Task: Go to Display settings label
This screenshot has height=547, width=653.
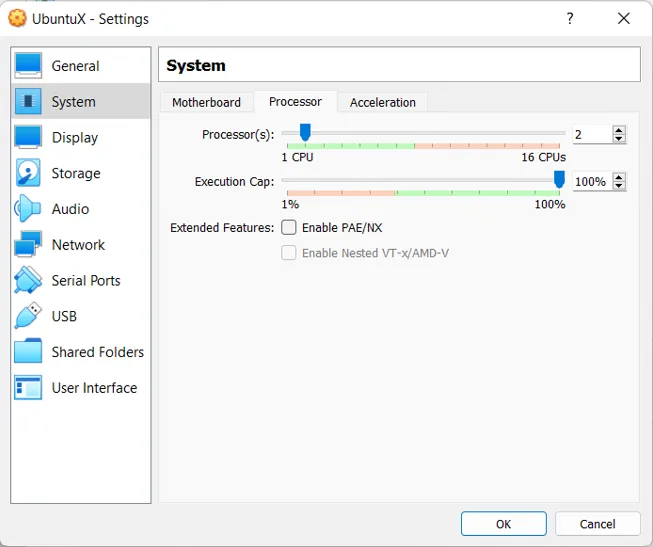Action: click(75, 137)
